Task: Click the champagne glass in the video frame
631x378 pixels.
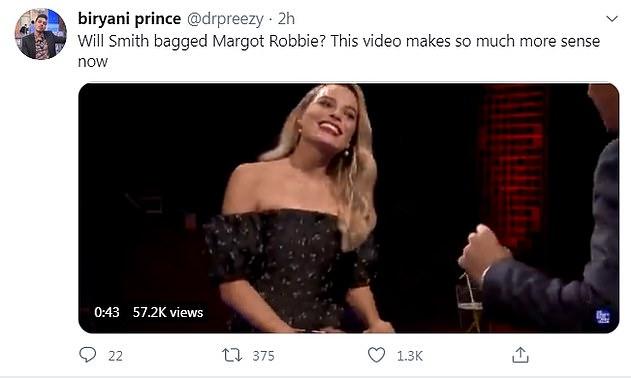Action: 469,302
